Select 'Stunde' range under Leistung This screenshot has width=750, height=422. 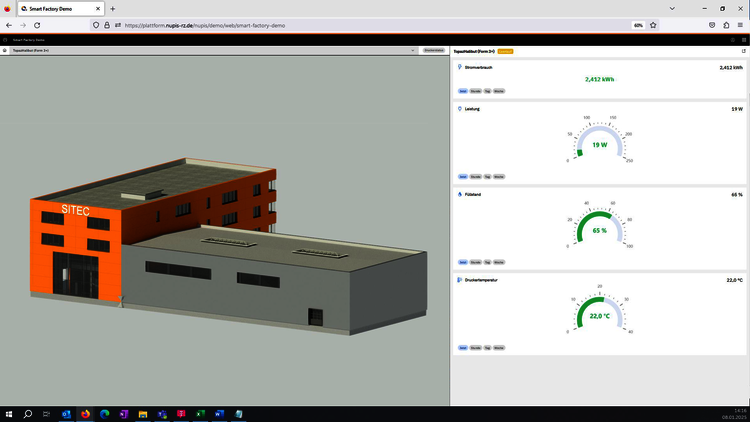pyautogui.click(x=475, y=177)
